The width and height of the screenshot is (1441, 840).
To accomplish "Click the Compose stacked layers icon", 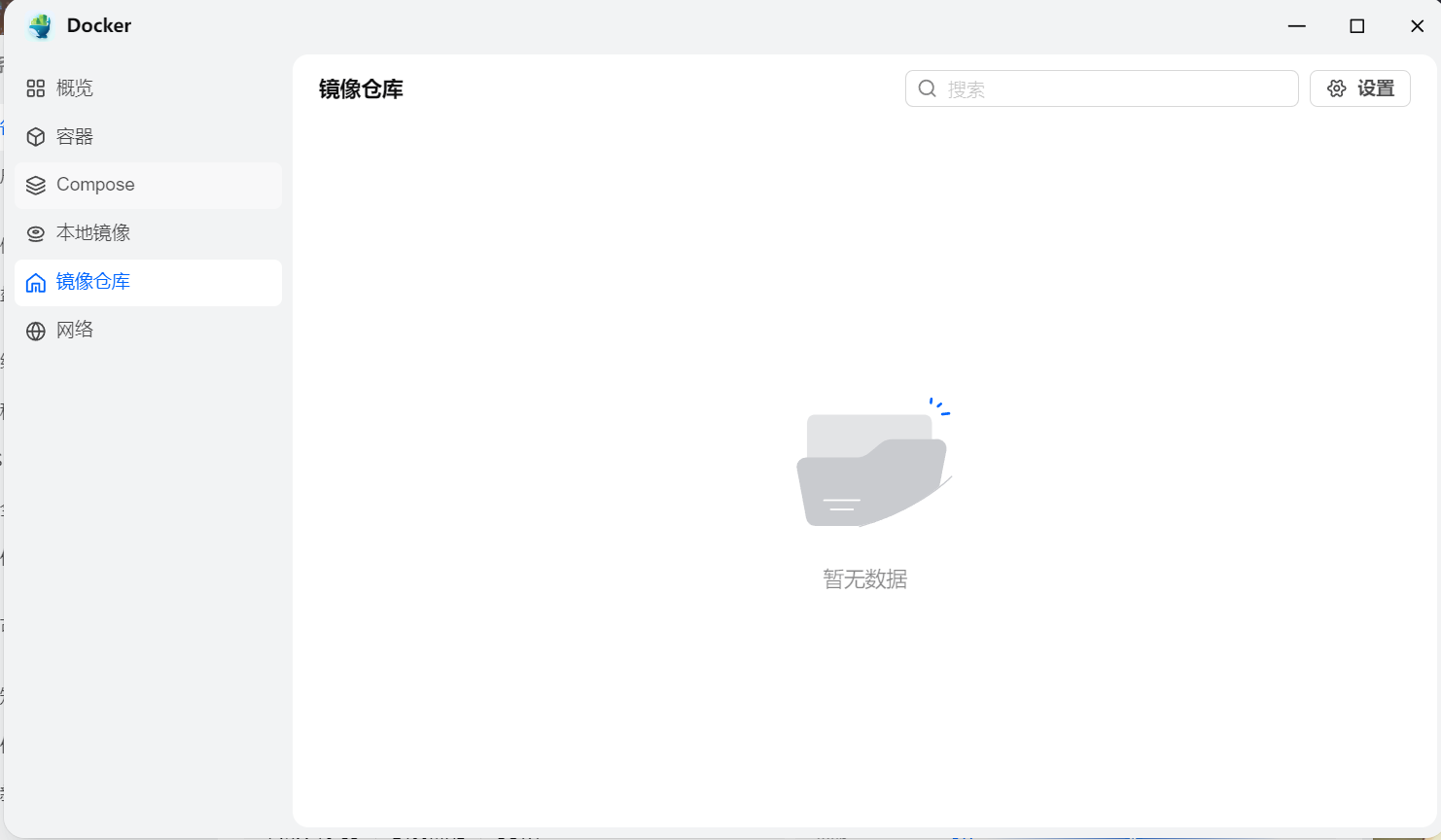I will point(35,185).
